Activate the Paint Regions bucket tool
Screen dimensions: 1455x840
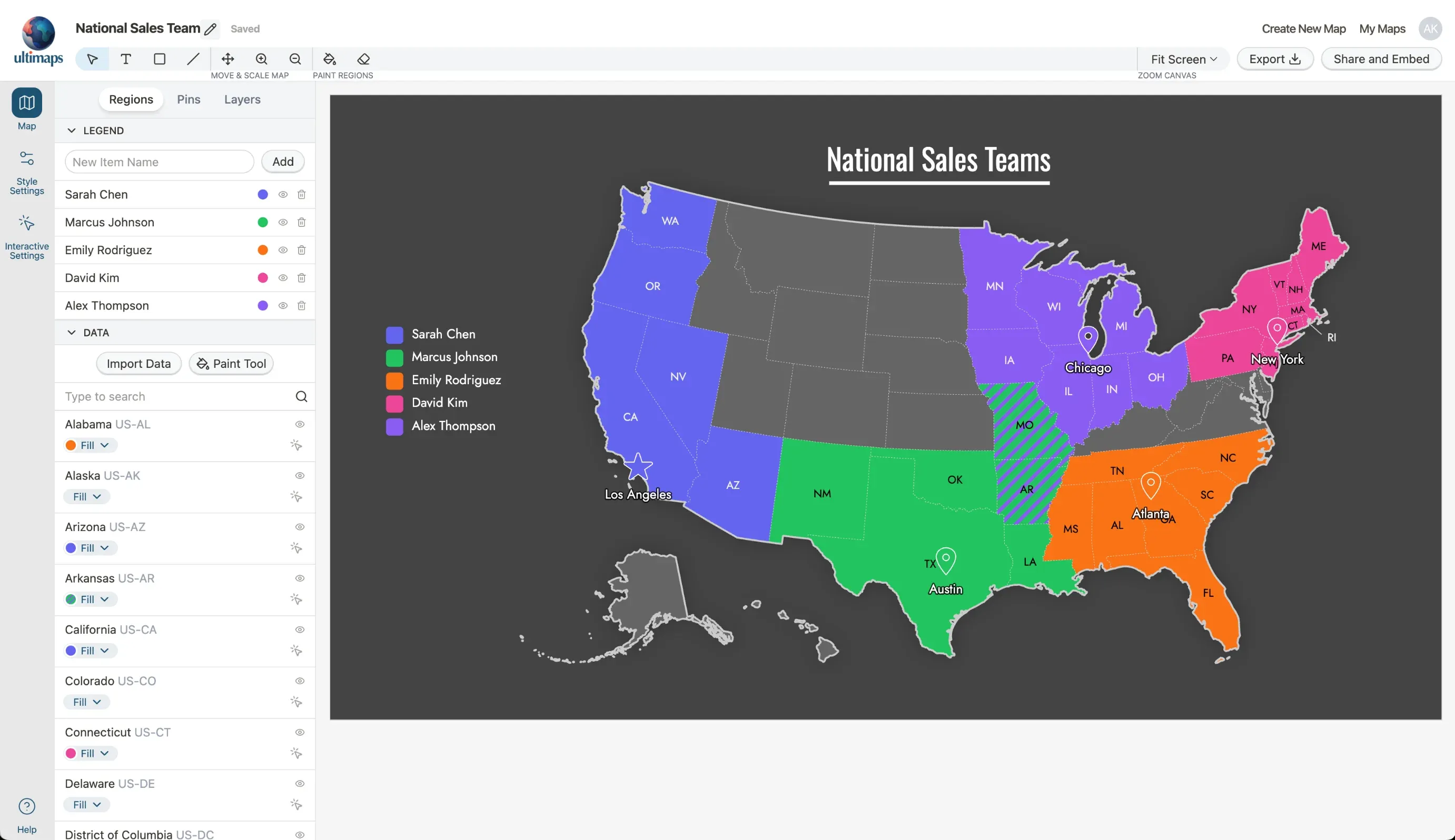(329, 58)
